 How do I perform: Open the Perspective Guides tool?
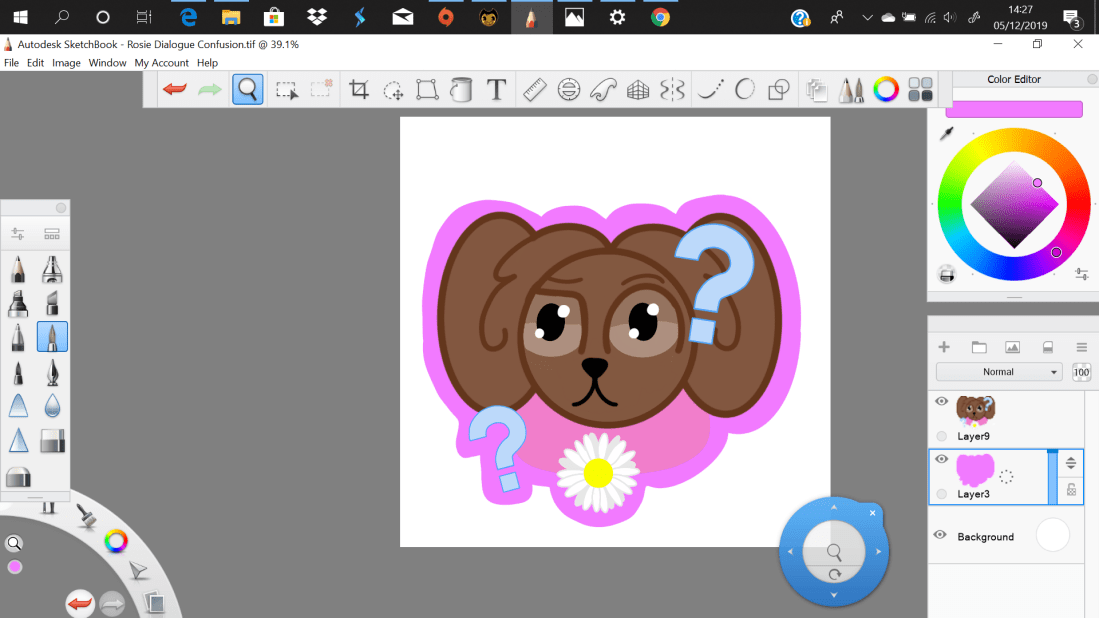[638, 90]
